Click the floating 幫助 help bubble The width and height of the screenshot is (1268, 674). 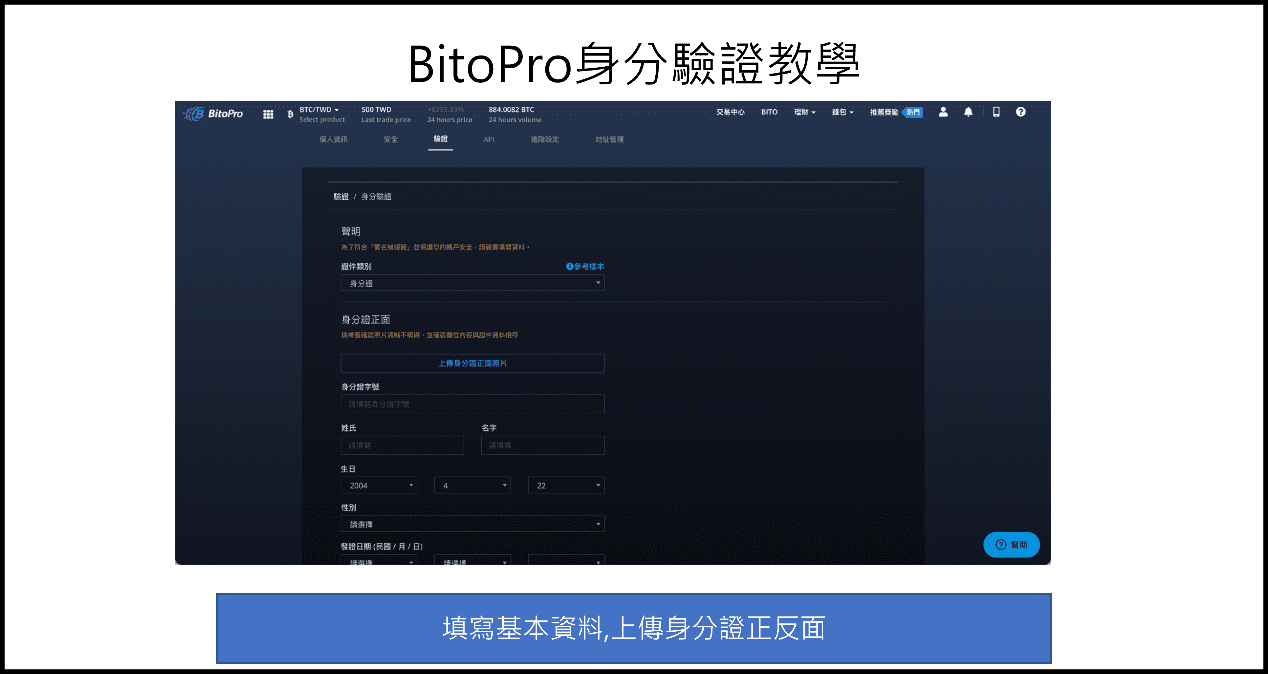tap(1011, 544)
